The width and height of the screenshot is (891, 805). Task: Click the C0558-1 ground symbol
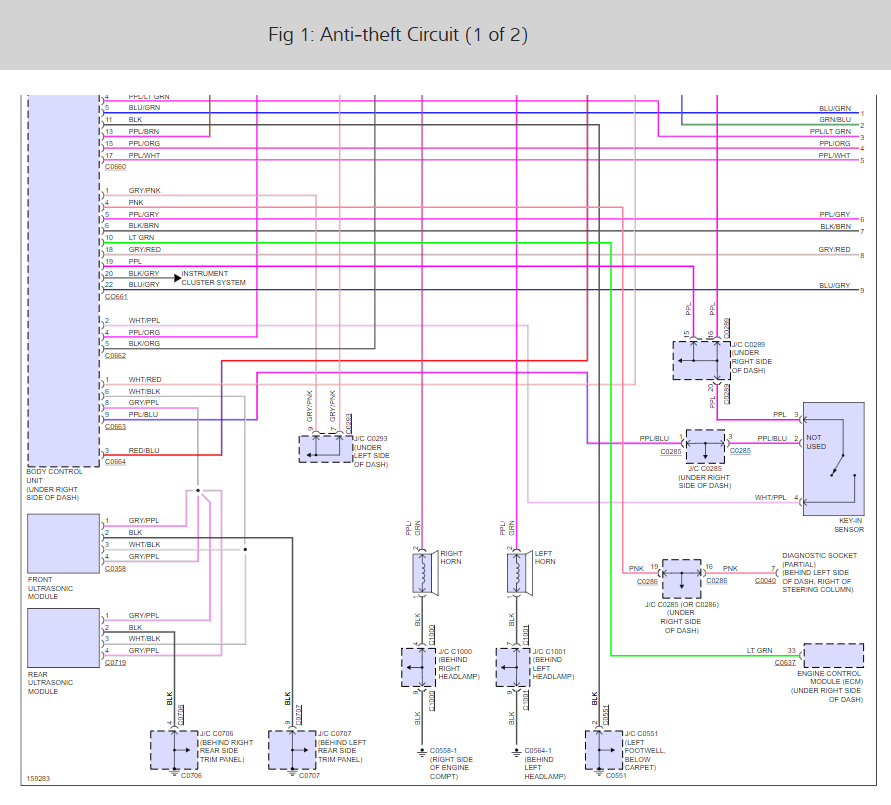pos(422,753)
